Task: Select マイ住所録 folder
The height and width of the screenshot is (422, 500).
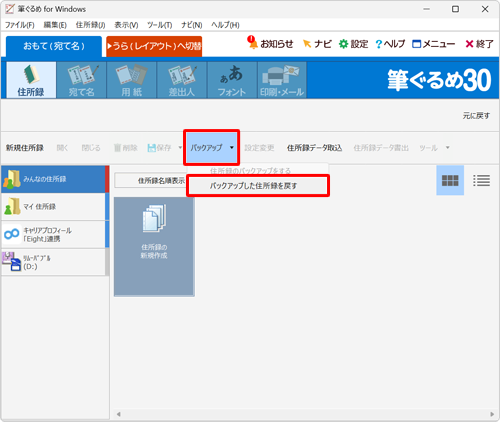Action: point(54,207)
